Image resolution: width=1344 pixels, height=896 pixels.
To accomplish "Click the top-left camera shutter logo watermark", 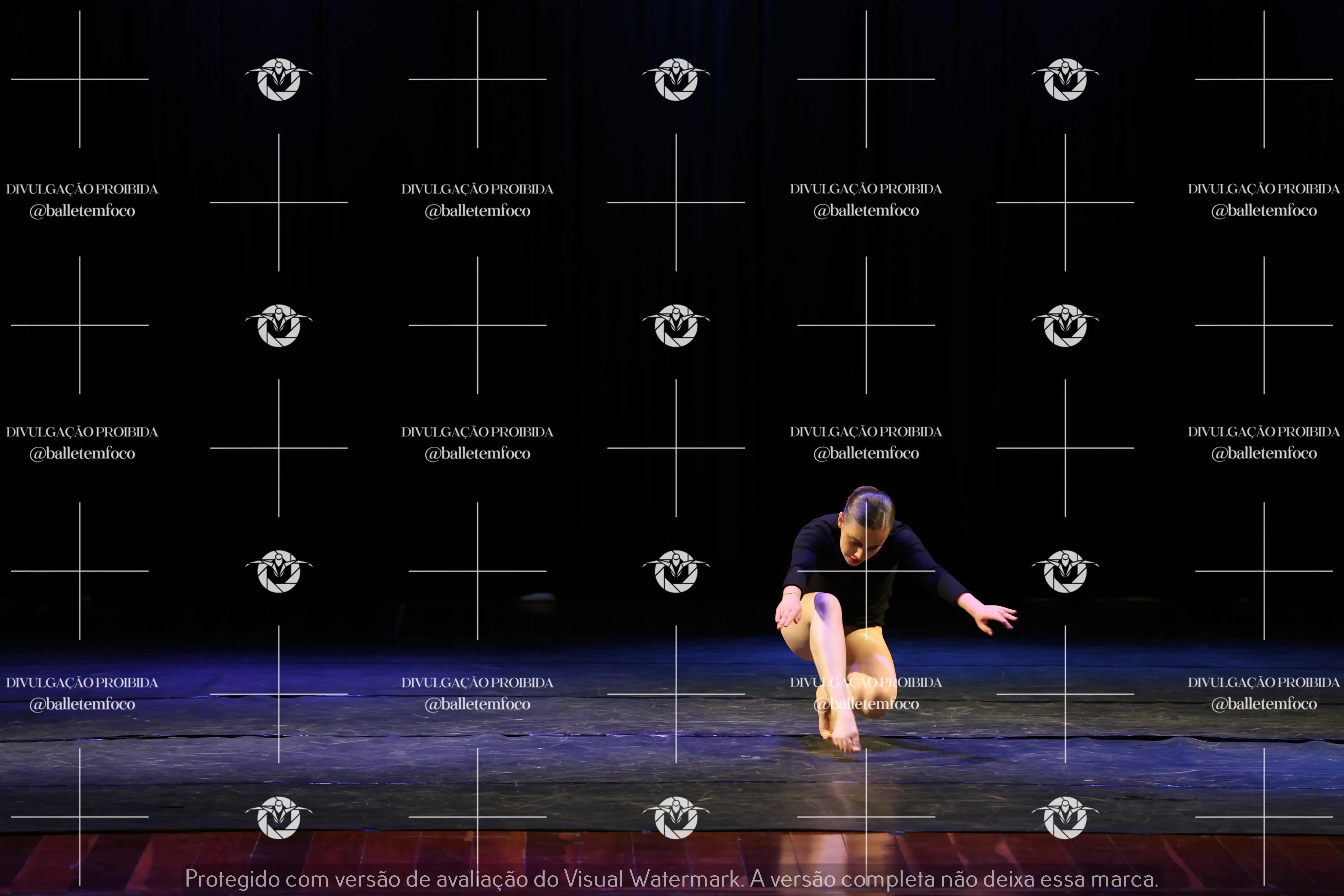I will pyautogui.click(x=279, y=80).
